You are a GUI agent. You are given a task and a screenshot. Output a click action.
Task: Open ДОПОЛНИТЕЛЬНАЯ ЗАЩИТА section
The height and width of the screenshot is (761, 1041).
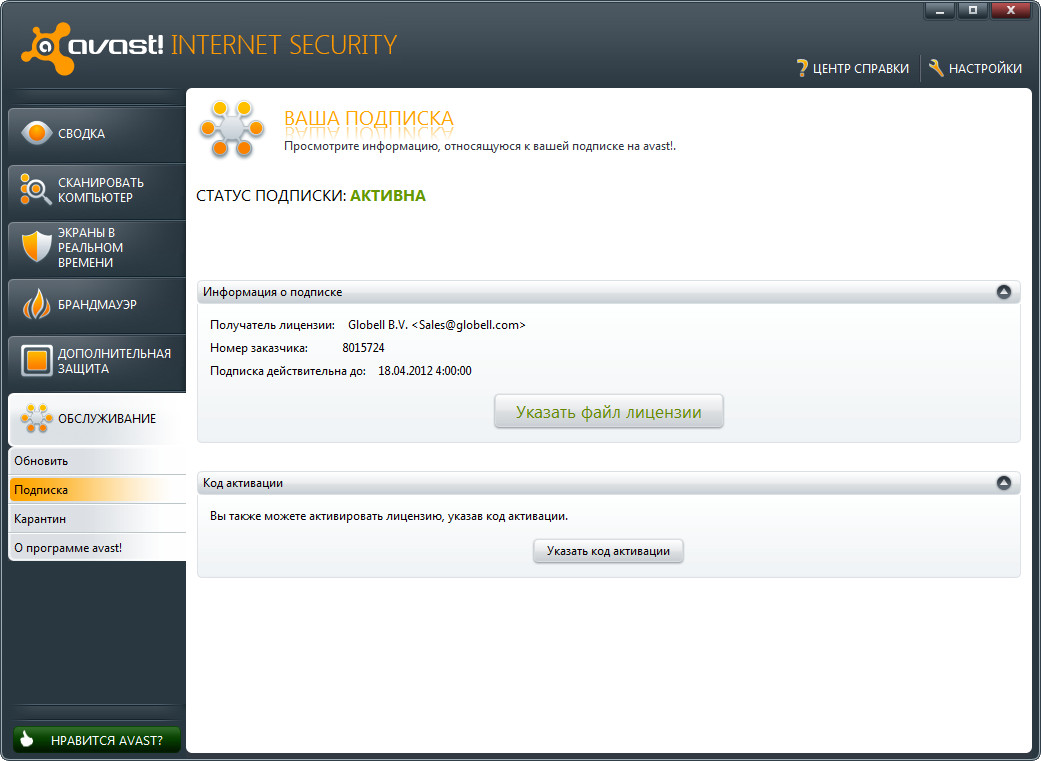coord(97,361)
